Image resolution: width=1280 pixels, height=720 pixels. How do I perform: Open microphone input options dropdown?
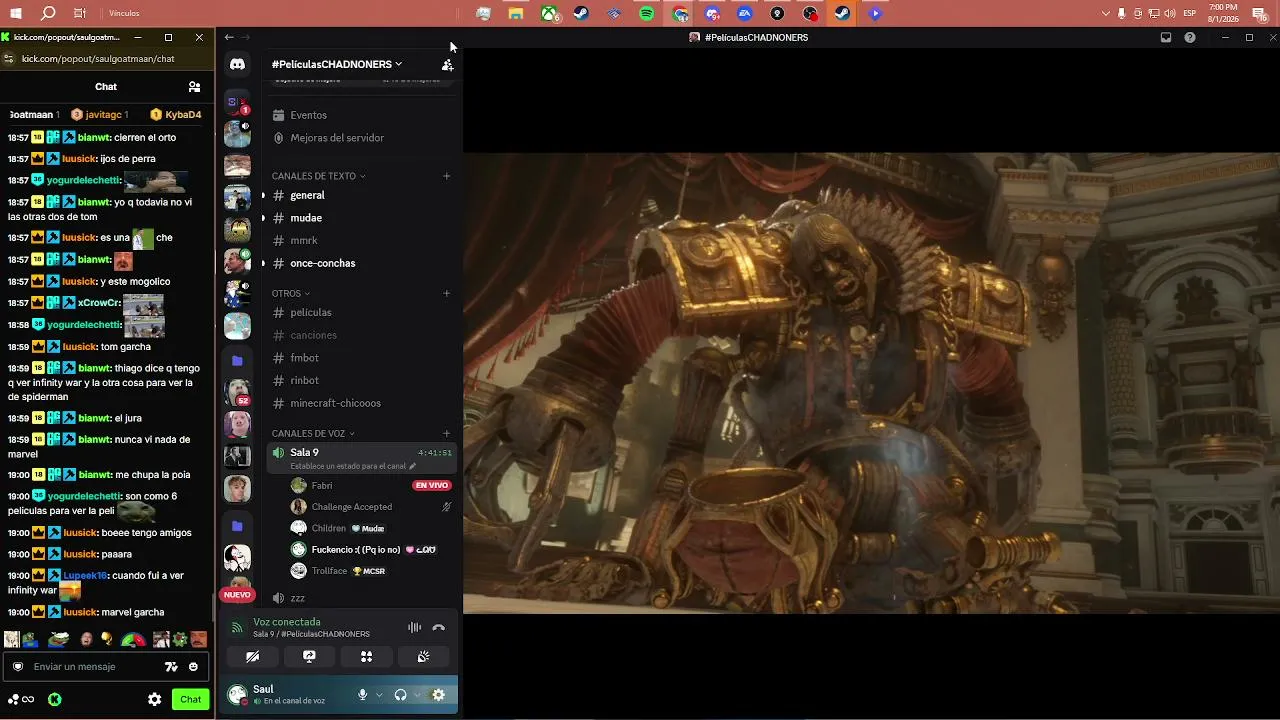pyautogui.click(x=379, y=695)
